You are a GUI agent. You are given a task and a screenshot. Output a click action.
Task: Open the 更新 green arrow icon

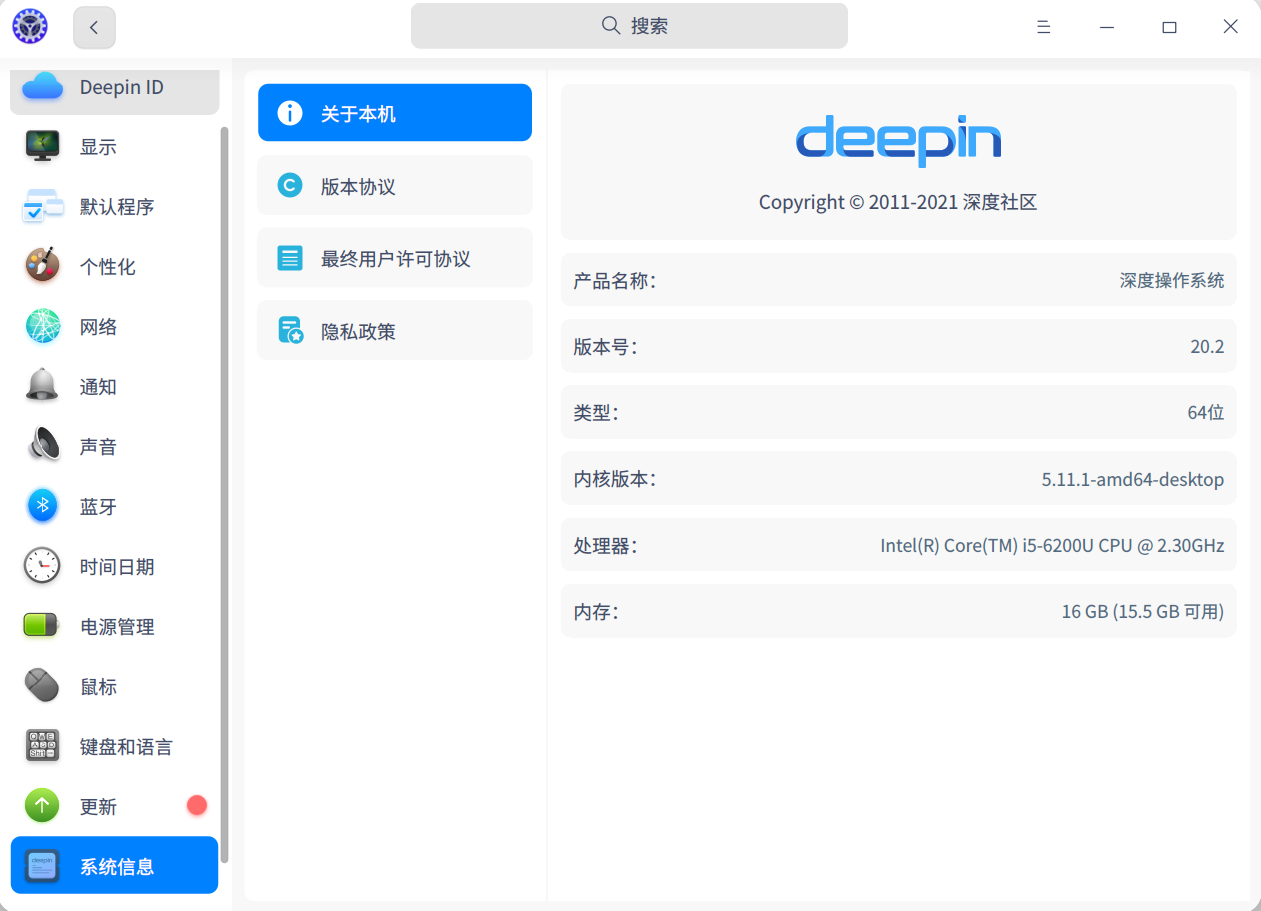tap(43, 806)
